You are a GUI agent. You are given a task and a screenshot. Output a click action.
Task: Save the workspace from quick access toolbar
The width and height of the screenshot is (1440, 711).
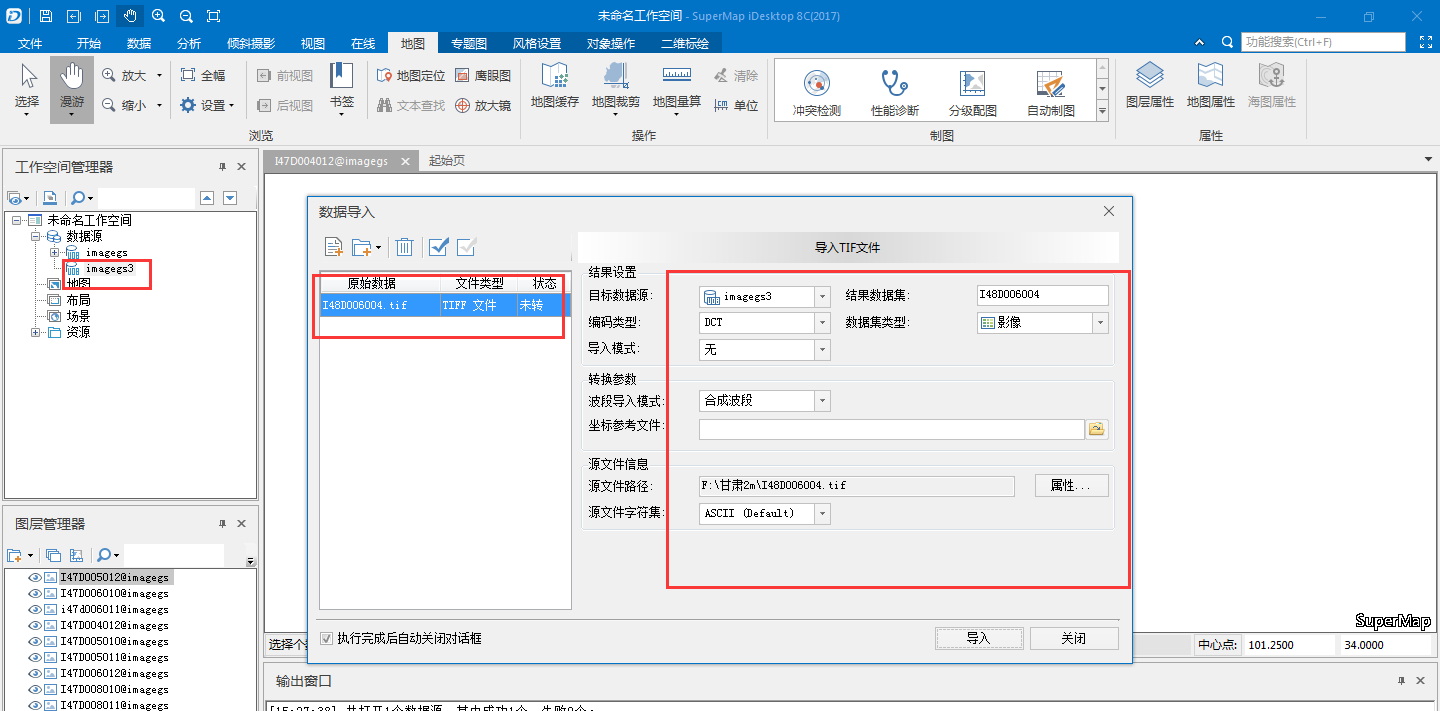(x=46, y=16)
